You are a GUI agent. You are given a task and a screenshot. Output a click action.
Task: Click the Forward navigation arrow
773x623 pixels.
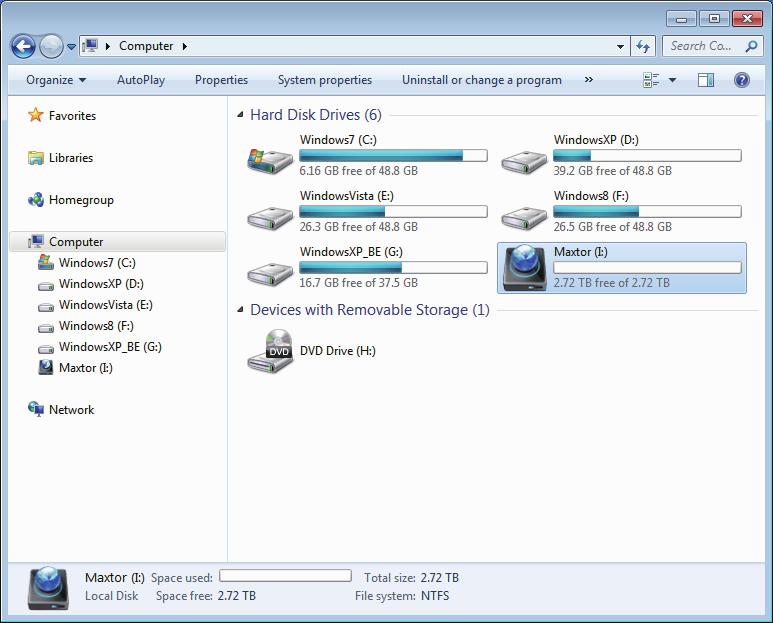pyautogui.click(x=51, y=47)
